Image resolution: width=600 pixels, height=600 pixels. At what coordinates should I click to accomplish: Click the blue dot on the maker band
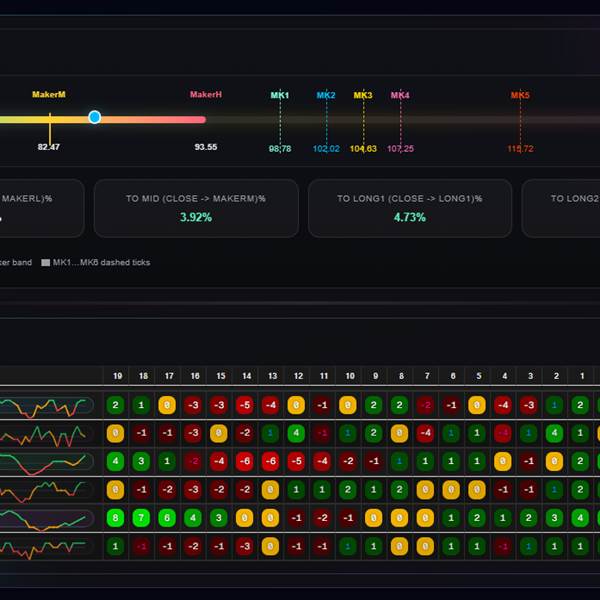[95, 117]
